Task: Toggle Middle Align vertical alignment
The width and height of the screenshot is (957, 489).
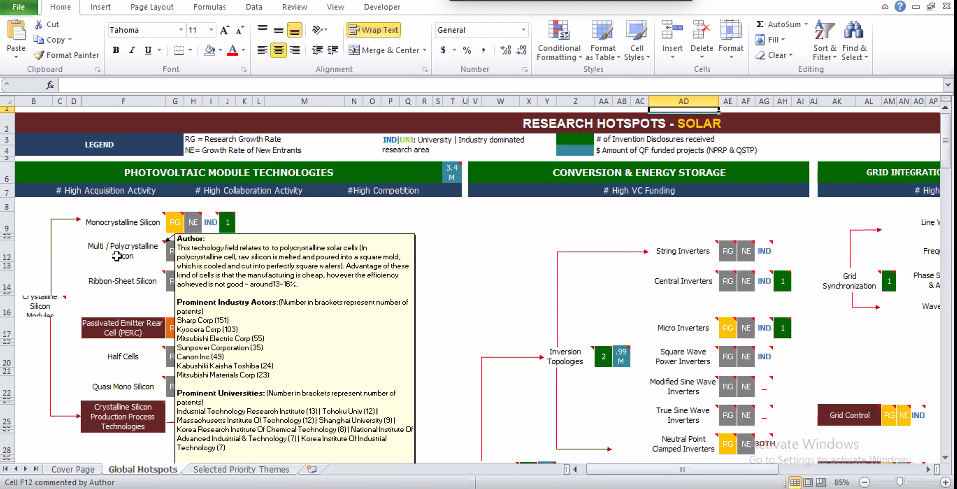Action: click(278, 30)
